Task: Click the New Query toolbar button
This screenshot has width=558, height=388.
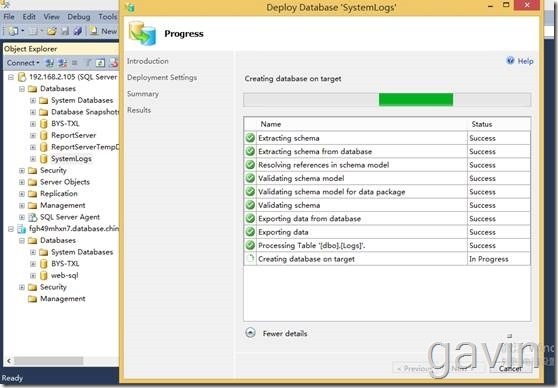Action: click(103, 31)
